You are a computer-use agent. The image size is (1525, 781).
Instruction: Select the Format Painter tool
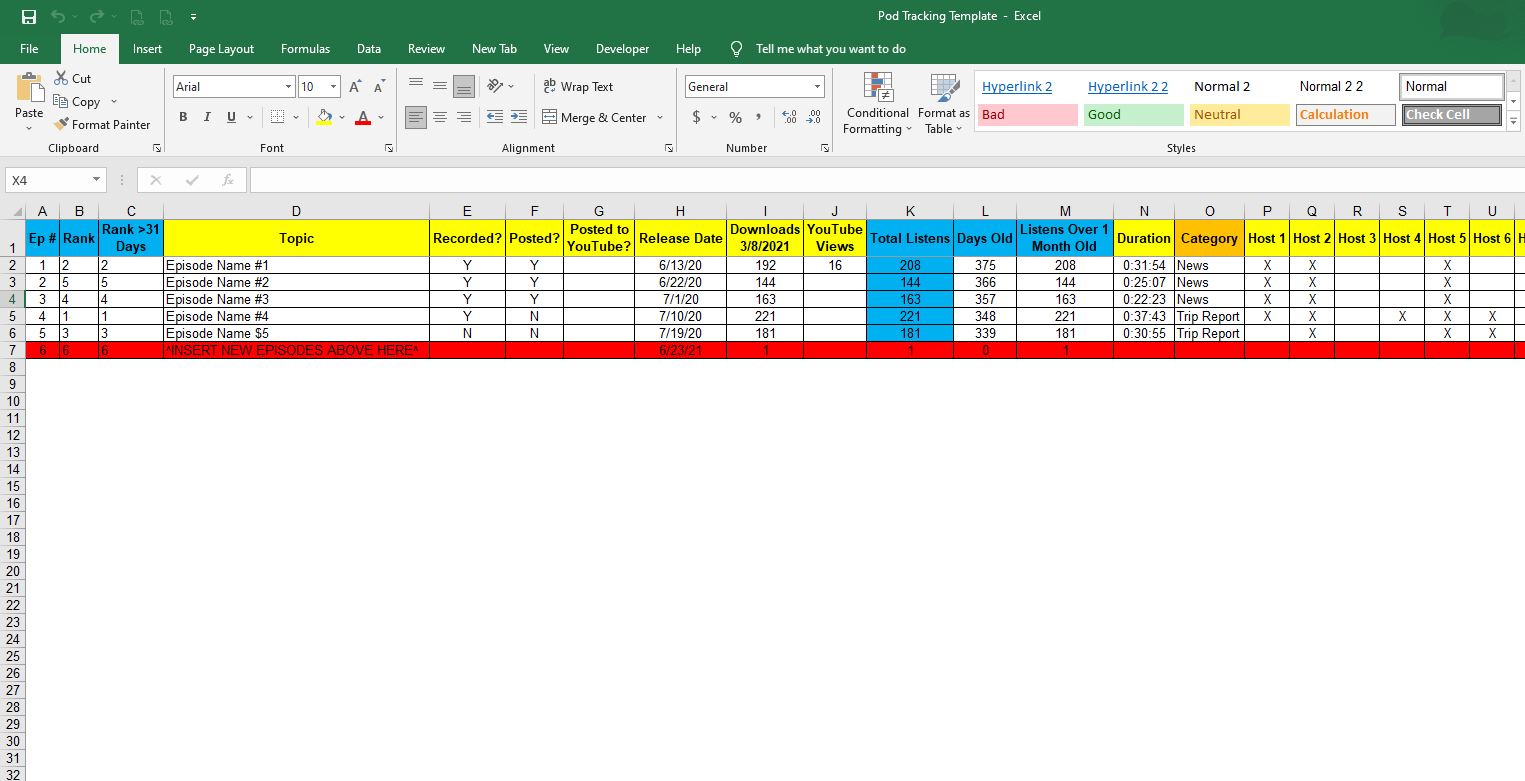103,124
